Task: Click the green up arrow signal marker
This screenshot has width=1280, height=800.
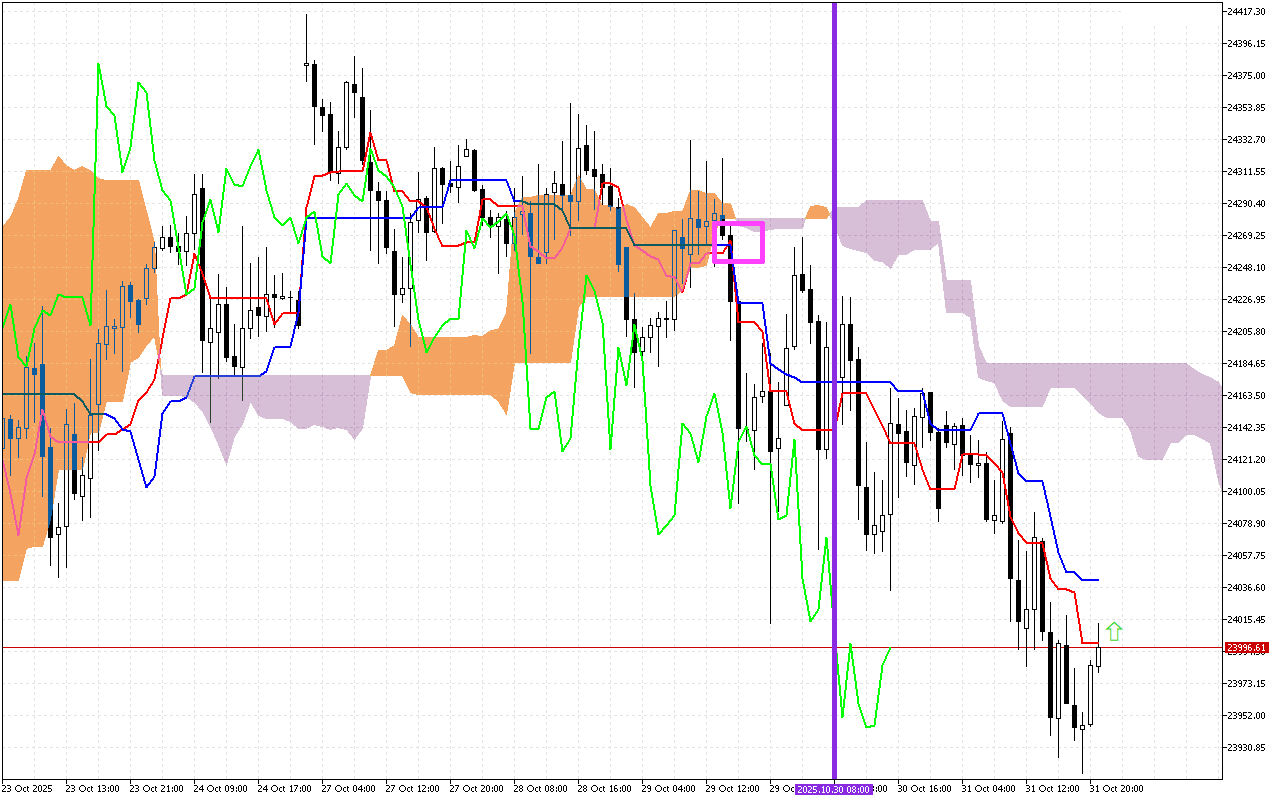Action: [1114, 631]
